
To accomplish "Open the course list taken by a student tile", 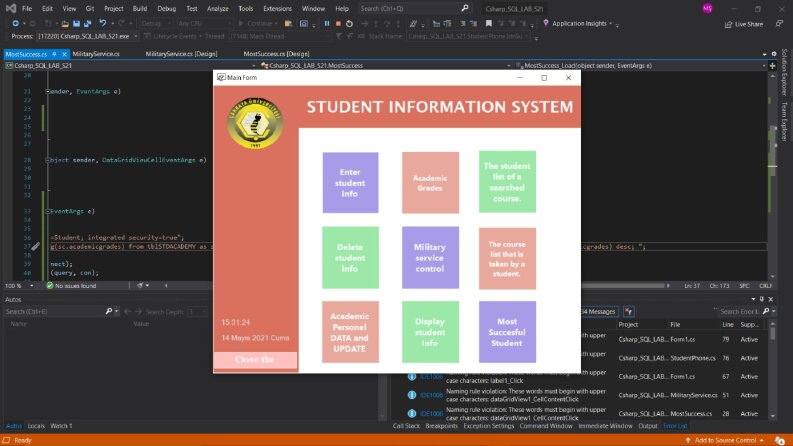I will point(507,258).
